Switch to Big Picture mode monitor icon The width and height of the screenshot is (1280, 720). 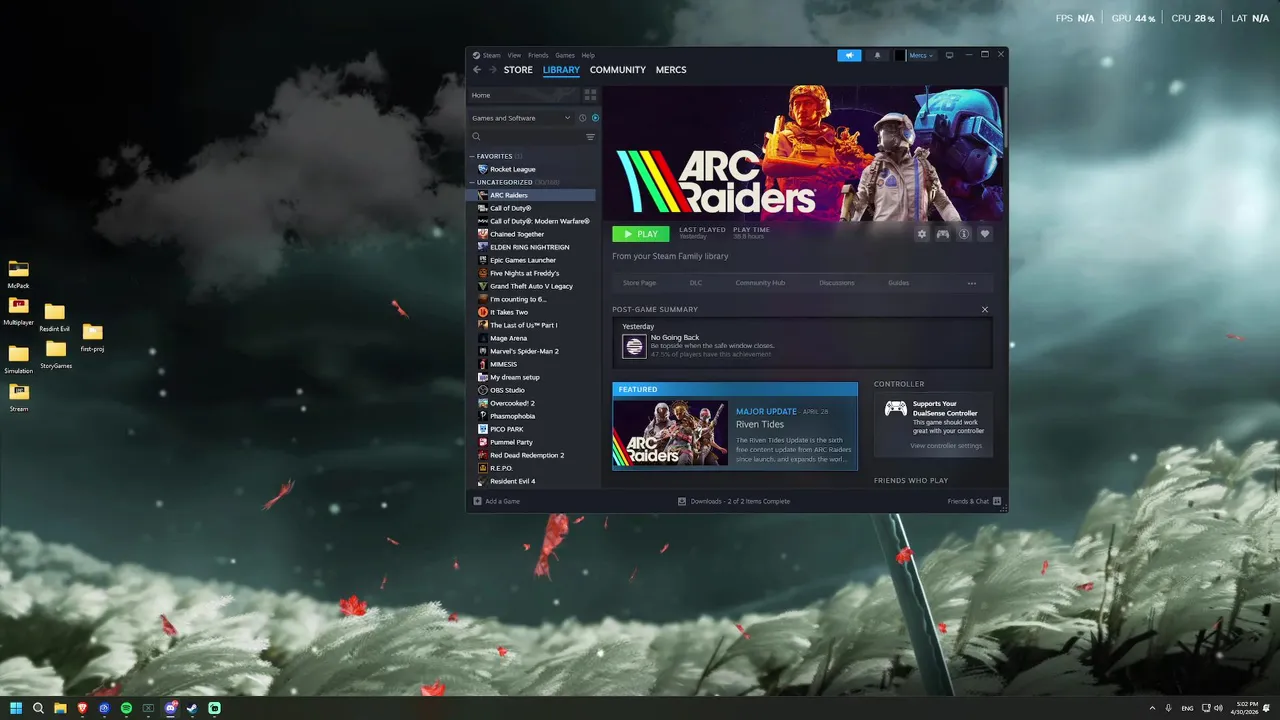click(949, 55)
